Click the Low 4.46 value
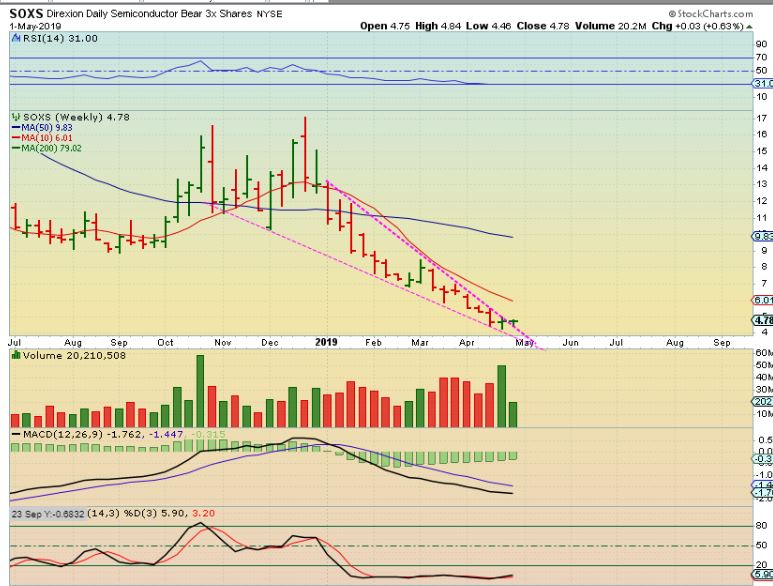The width and height of the screenshot is (773, 586). tap(488, 26)
